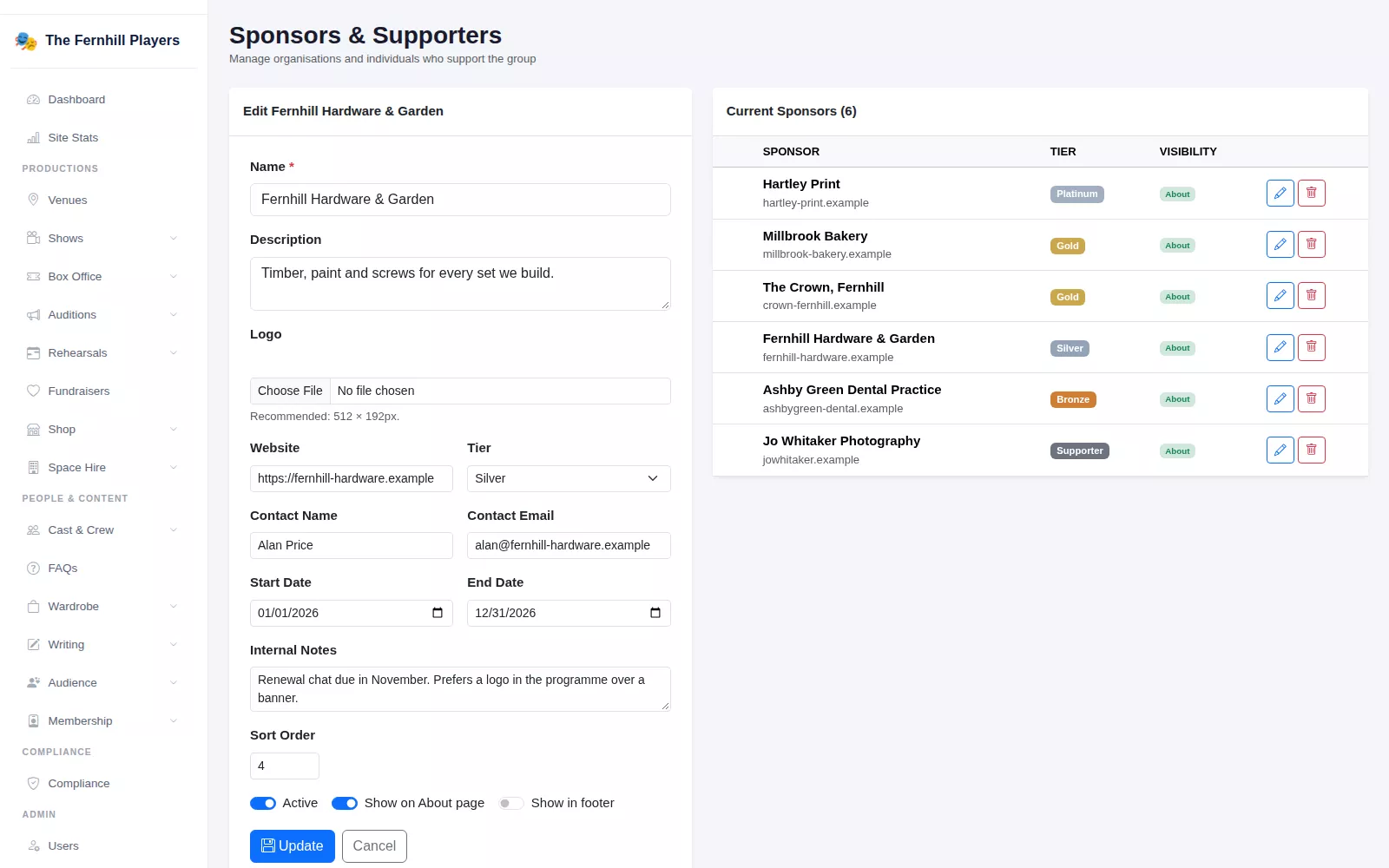This screenshot has height=868, width=1389.
Task: Open the Dashboard page
Action: coord(104,99)
